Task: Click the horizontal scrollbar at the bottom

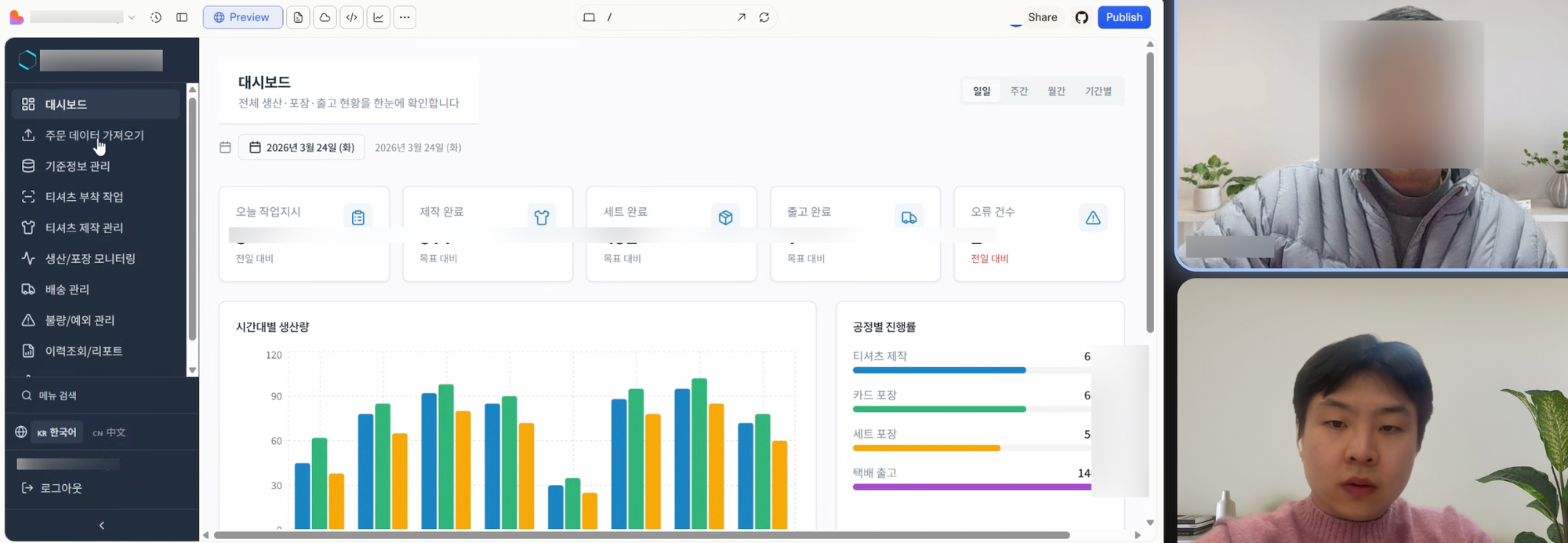Action: coord(641,535)
